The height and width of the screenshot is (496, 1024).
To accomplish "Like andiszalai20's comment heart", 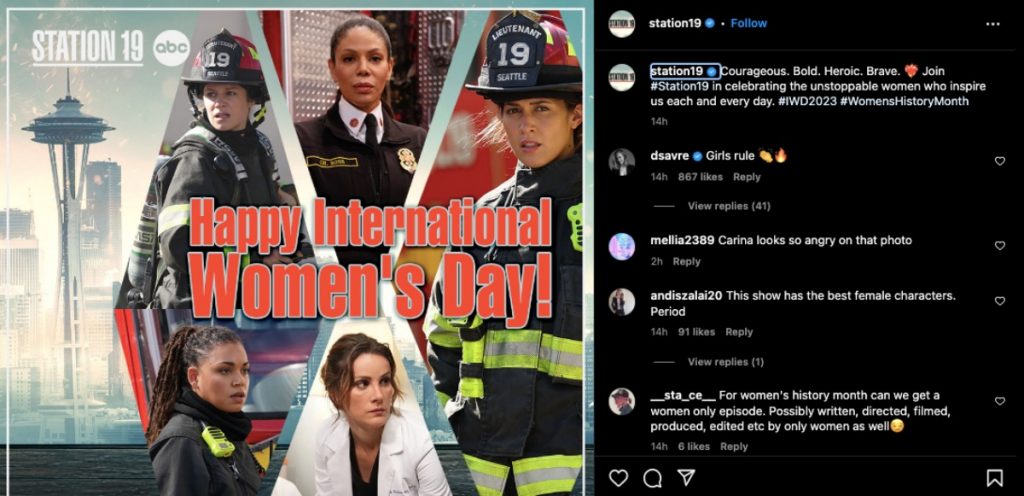I will [x=999, y=301].
